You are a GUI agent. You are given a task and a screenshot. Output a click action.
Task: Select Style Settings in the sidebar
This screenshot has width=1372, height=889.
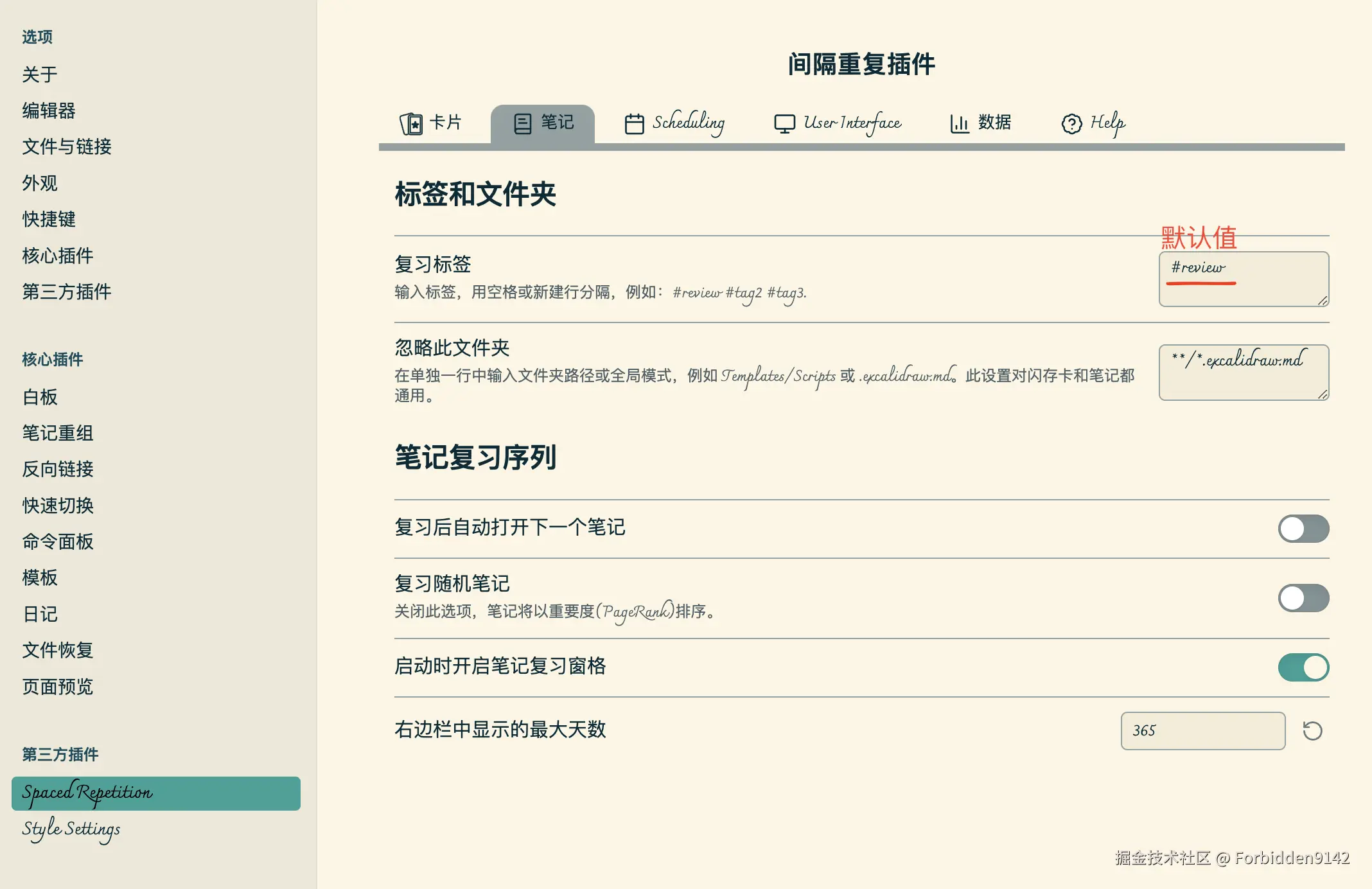[71, 830]
